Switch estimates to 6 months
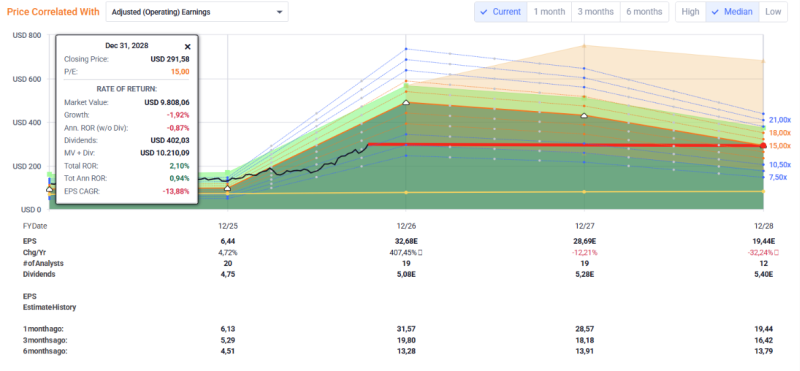800x371 pixels. tap(644, 12)
